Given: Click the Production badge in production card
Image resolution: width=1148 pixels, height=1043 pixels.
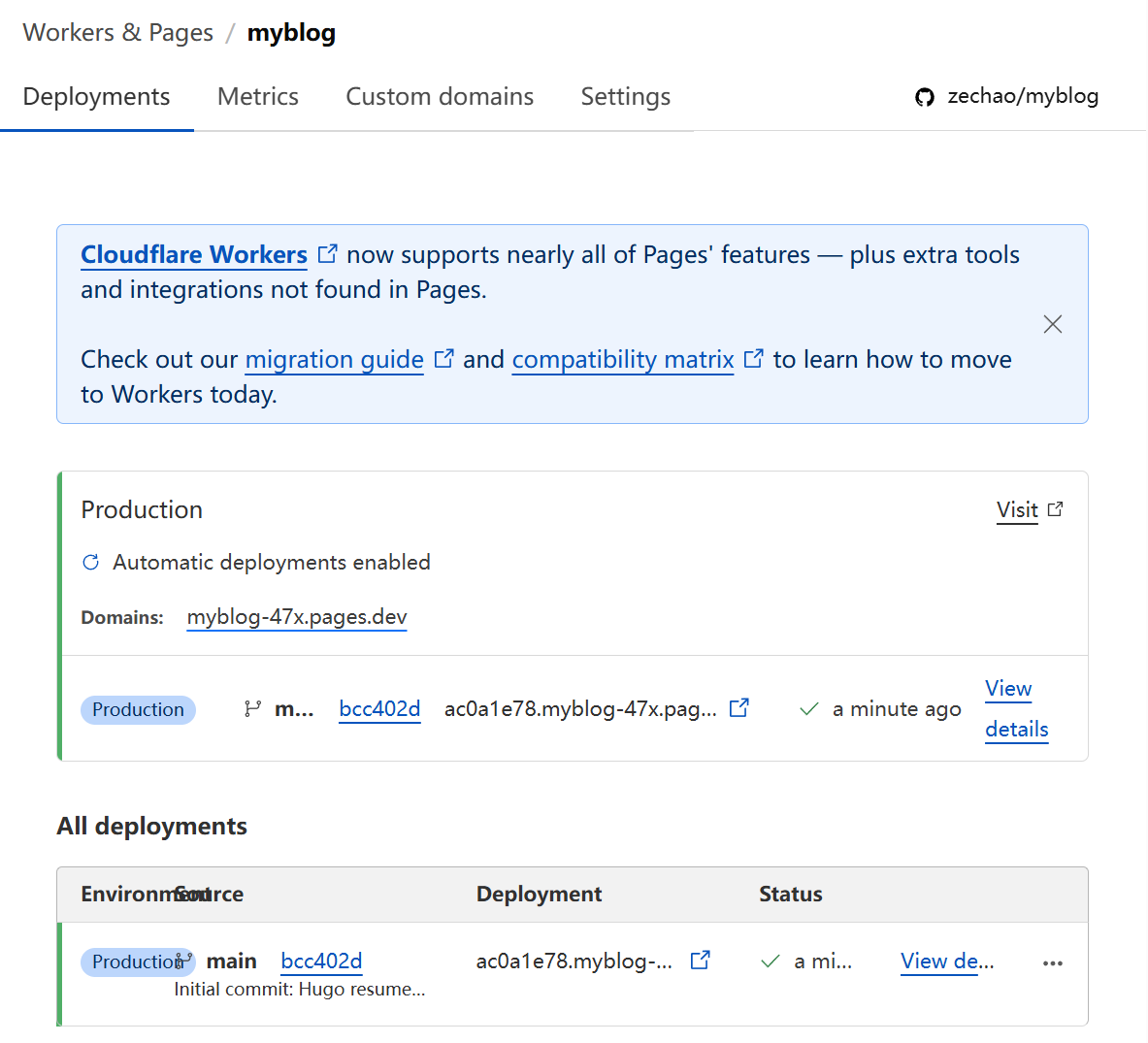Looking at the screenshot, I should (x=139, y=710).
